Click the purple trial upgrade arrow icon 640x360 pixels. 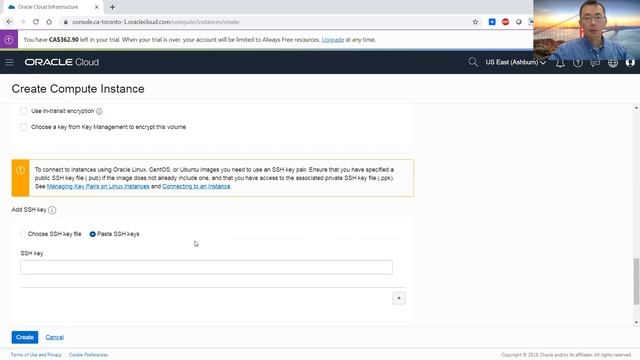coord(9,40)
